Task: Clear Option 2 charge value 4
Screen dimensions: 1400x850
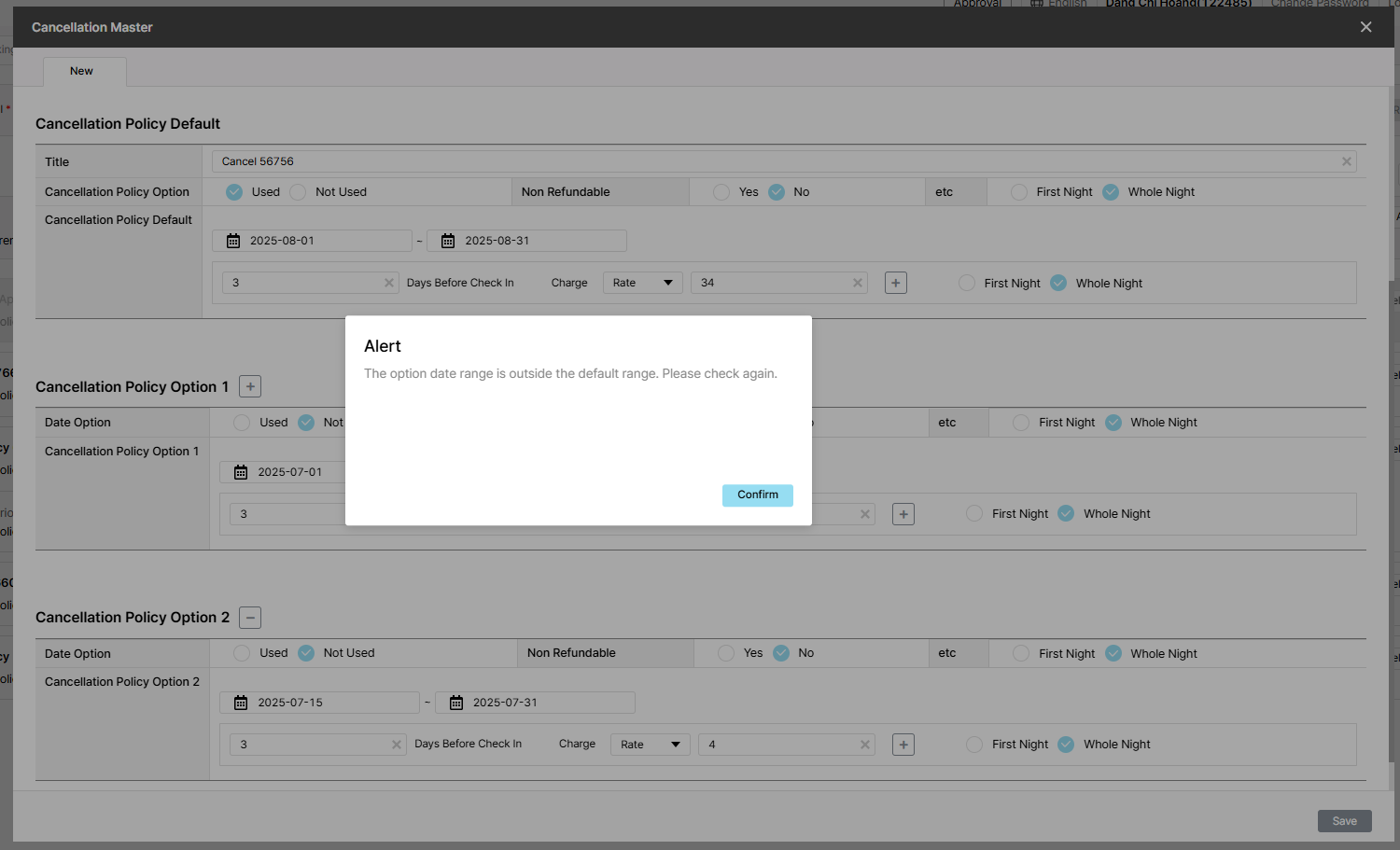Action: point(865,745)
